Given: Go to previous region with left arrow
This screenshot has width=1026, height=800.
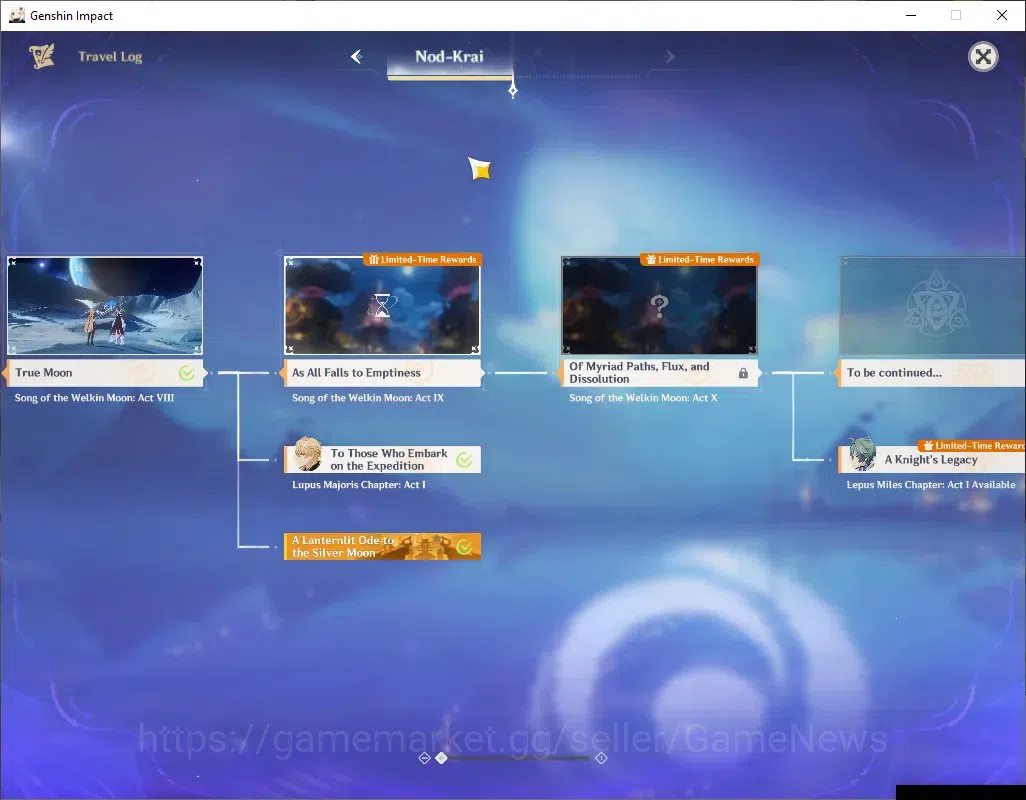Looking at the screenshot, I should click(x=357, y=56).
